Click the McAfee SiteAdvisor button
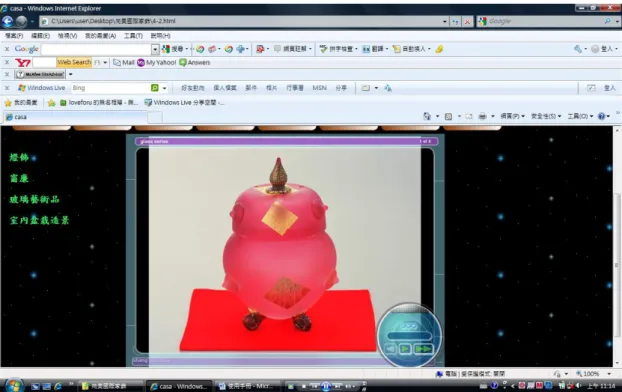The height and width of the screenshot is (392, 622). pos(40,74)
